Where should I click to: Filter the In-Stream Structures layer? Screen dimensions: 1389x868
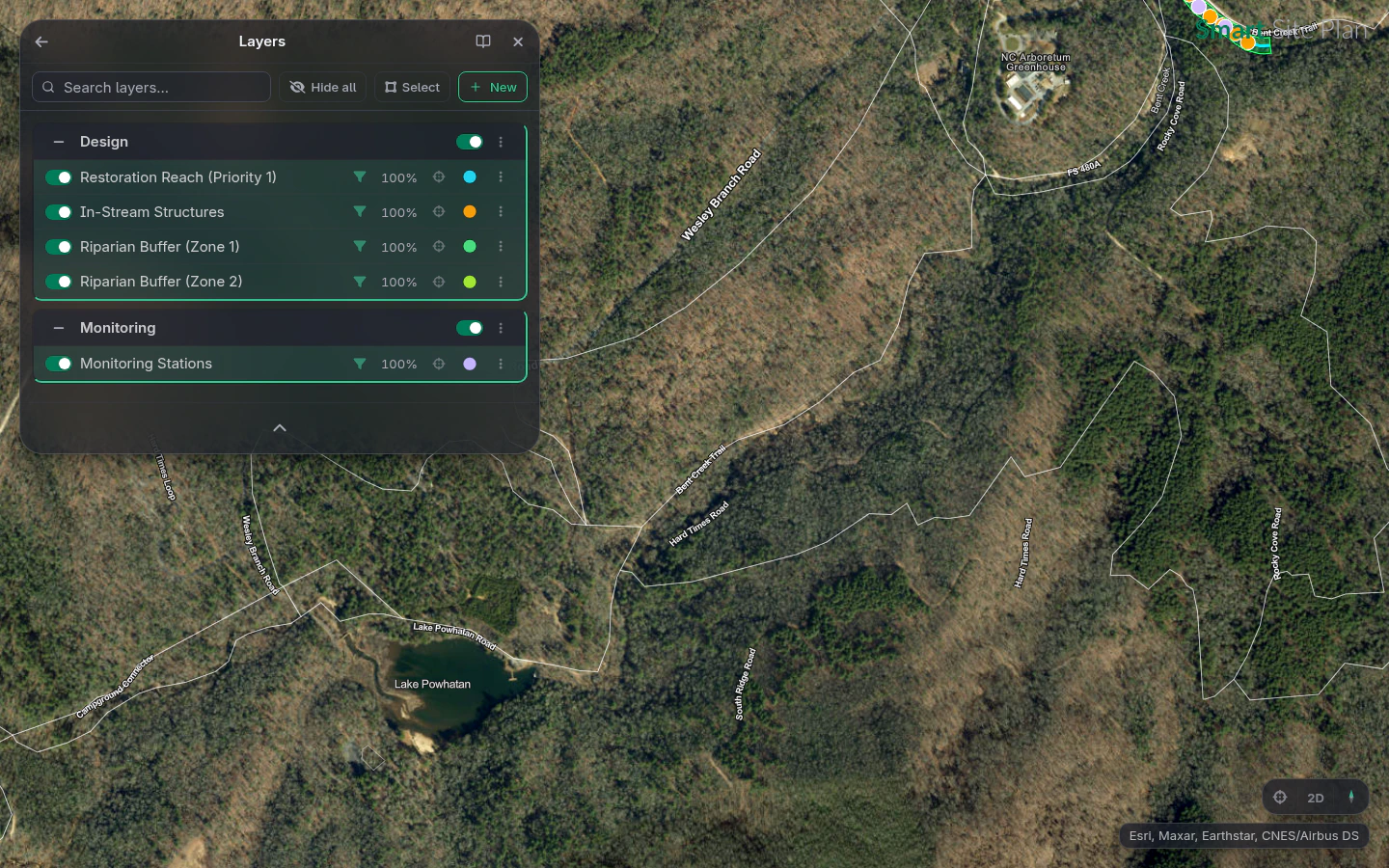pos(360,212)
